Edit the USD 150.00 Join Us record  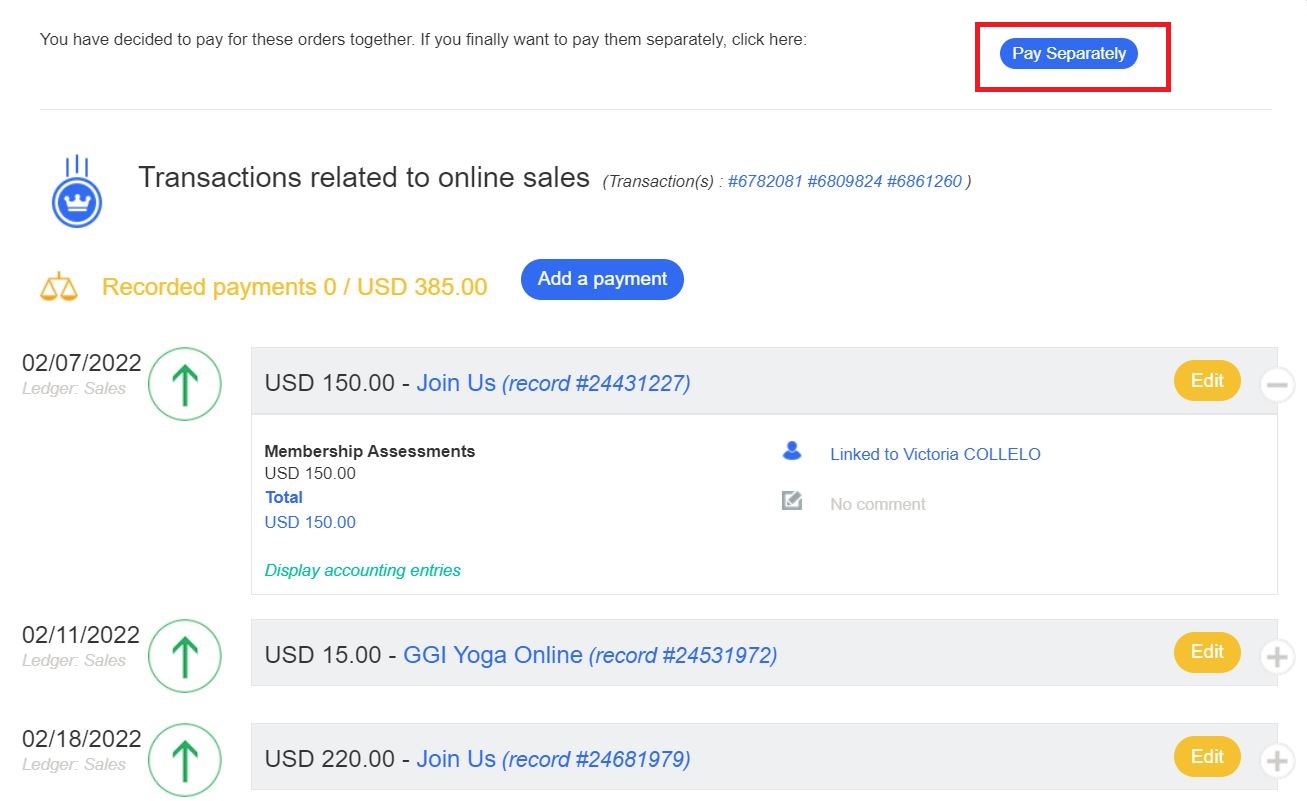(x=1207, y=381)
